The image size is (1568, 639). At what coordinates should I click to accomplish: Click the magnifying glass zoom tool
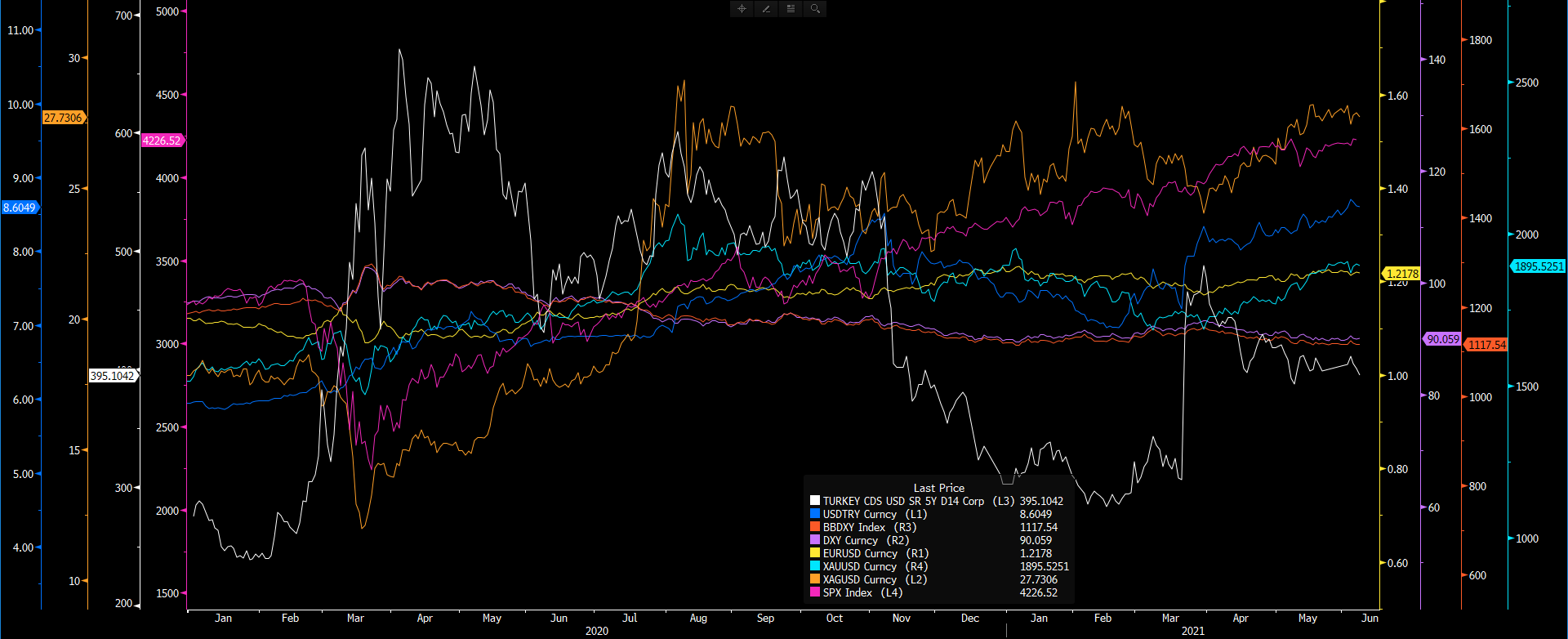click(815, 9)
